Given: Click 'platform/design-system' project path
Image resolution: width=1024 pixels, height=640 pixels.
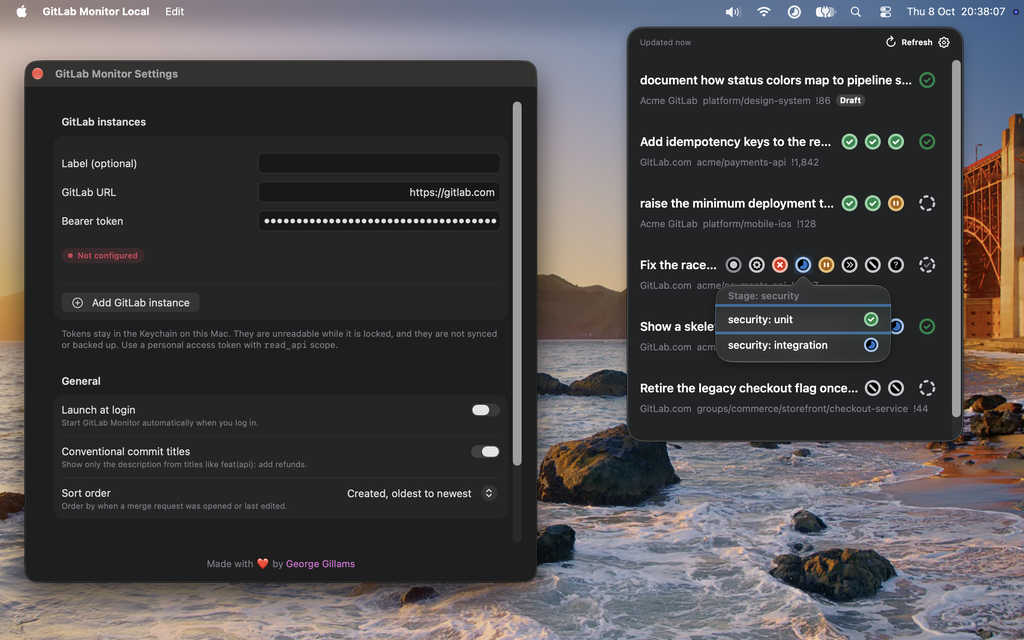Looking at the screenshot, I should (x=756, y=101).
